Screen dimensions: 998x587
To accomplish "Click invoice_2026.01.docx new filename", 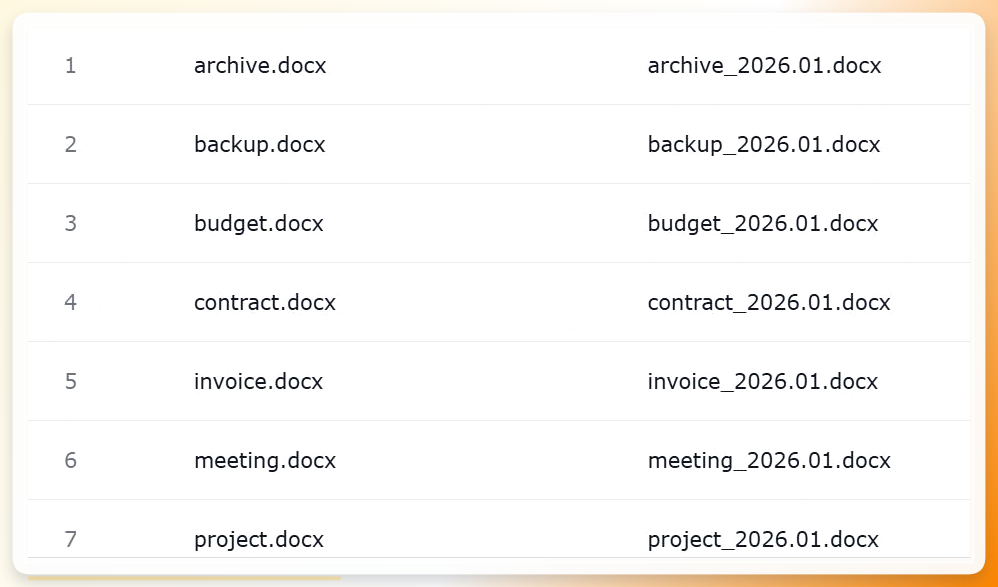I will (763, 381).
